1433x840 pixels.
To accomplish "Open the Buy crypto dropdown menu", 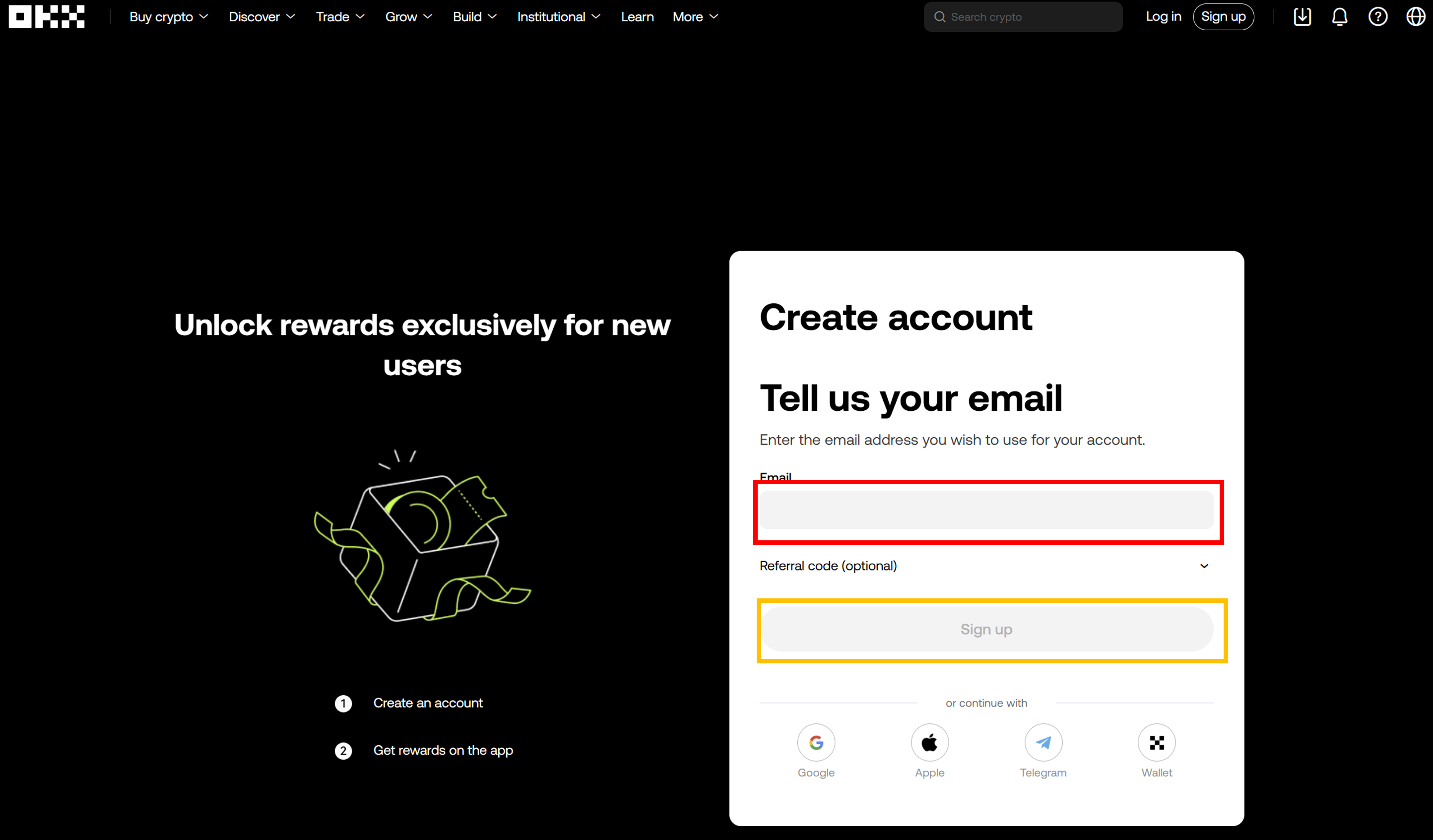I will [x=169, y=17].
